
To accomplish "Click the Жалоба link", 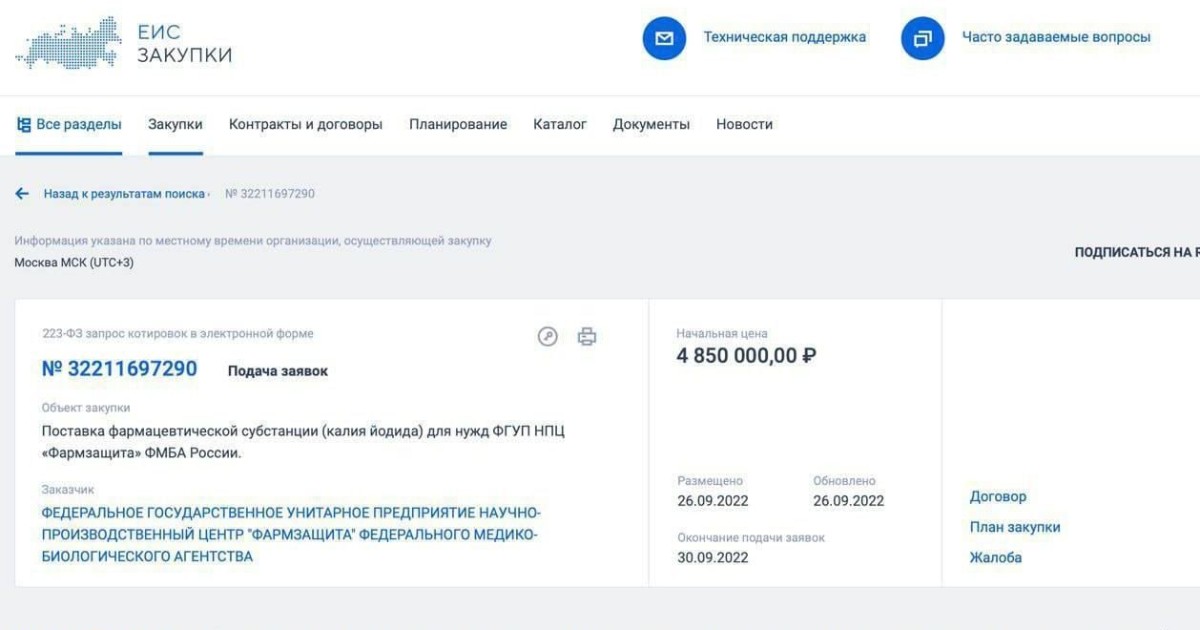I will pos(995,558).
